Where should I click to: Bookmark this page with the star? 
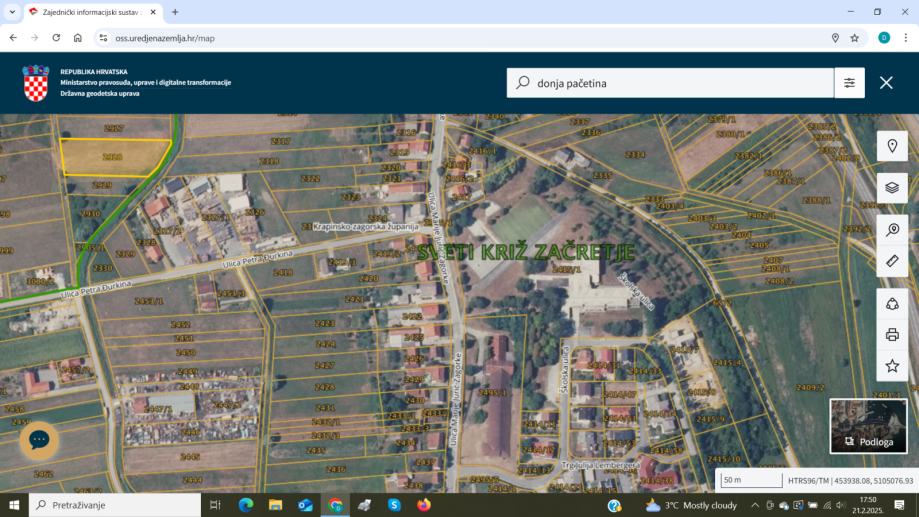tap(855, 38)
